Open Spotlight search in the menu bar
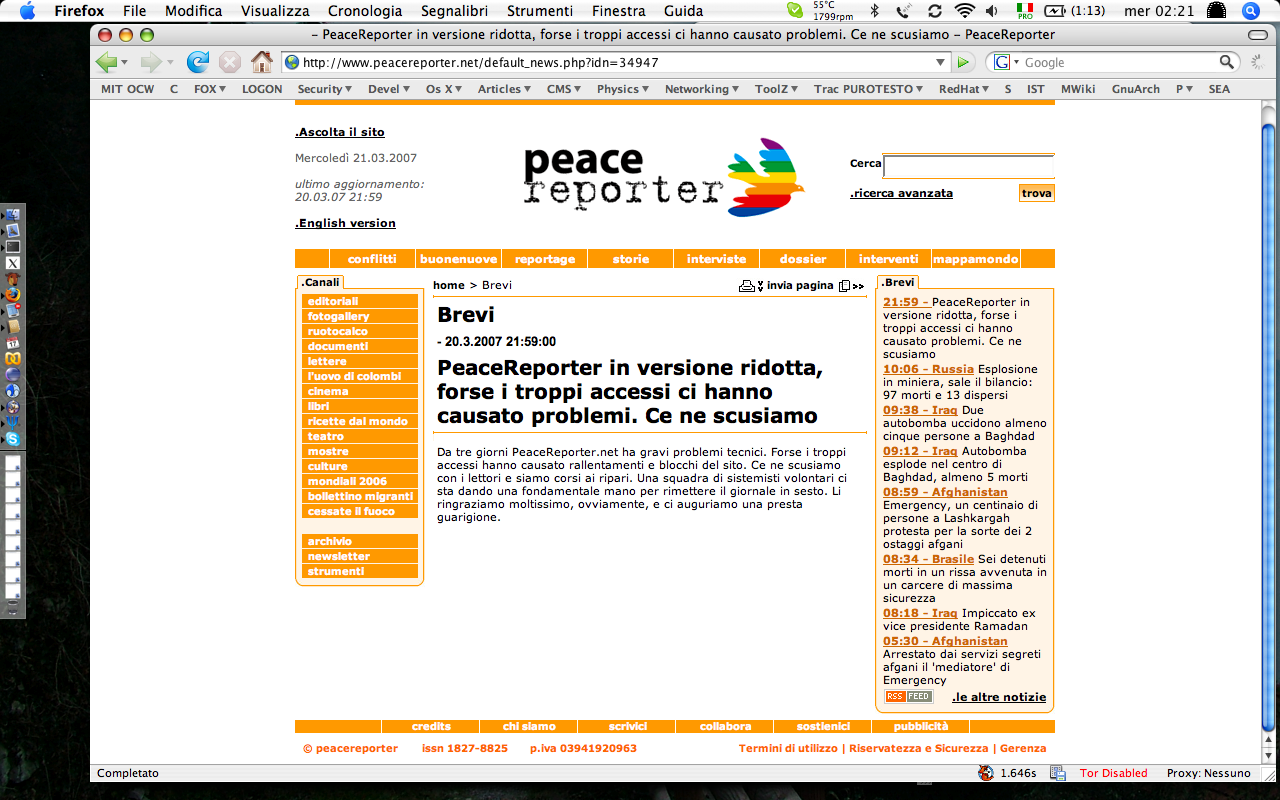1280x800 pixels. tap(1250, 11)
